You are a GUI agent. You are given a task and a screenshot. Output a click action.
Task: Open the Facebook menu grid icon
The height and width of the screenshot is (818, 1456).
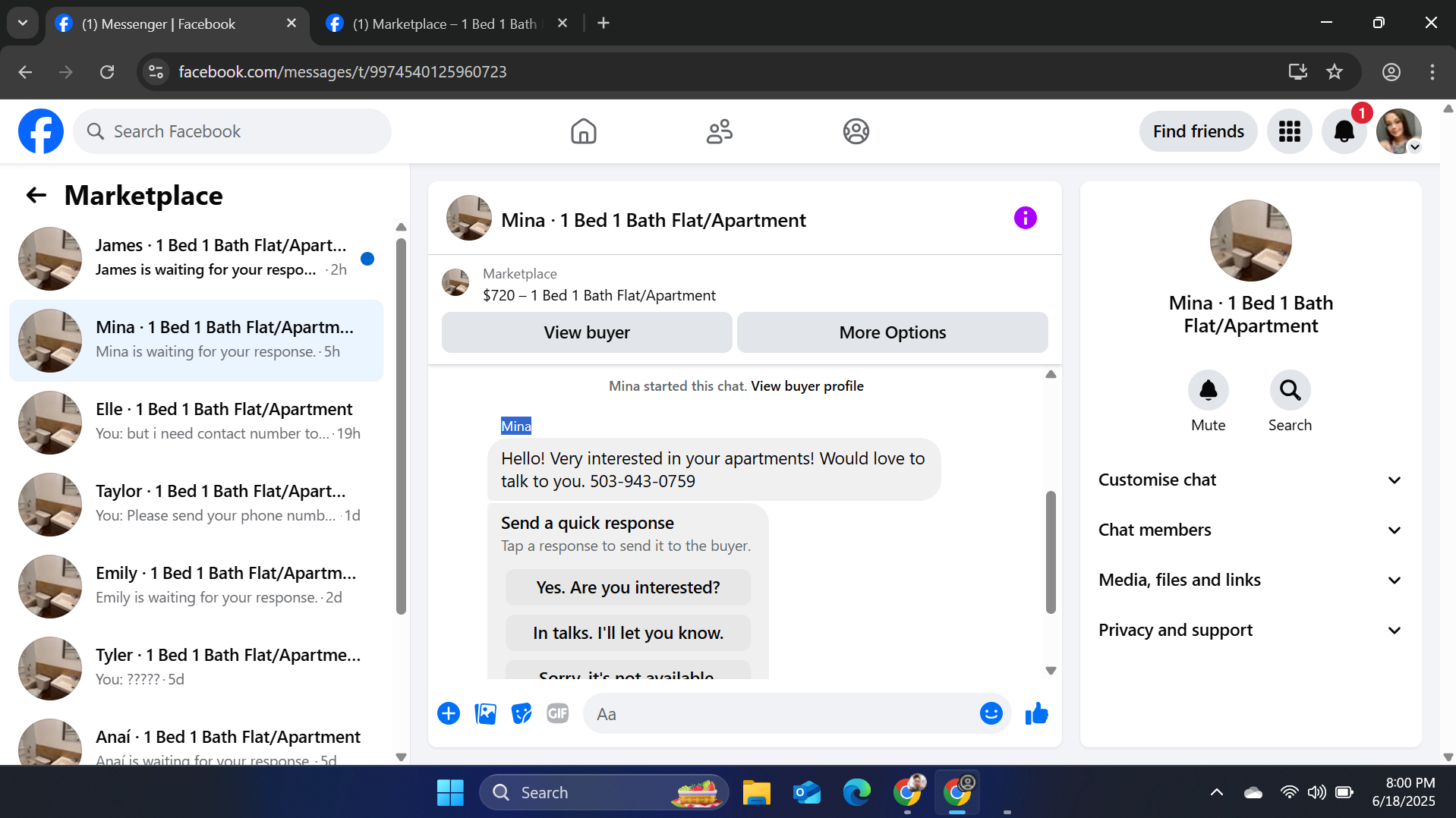(1289, 131)
